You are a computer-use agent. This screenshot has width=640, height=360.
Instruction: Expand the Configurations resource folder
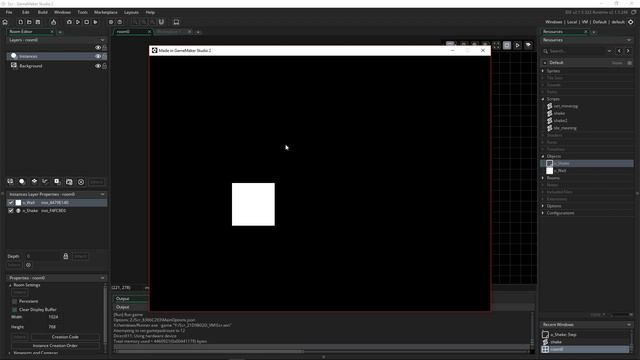coord(543,213)
